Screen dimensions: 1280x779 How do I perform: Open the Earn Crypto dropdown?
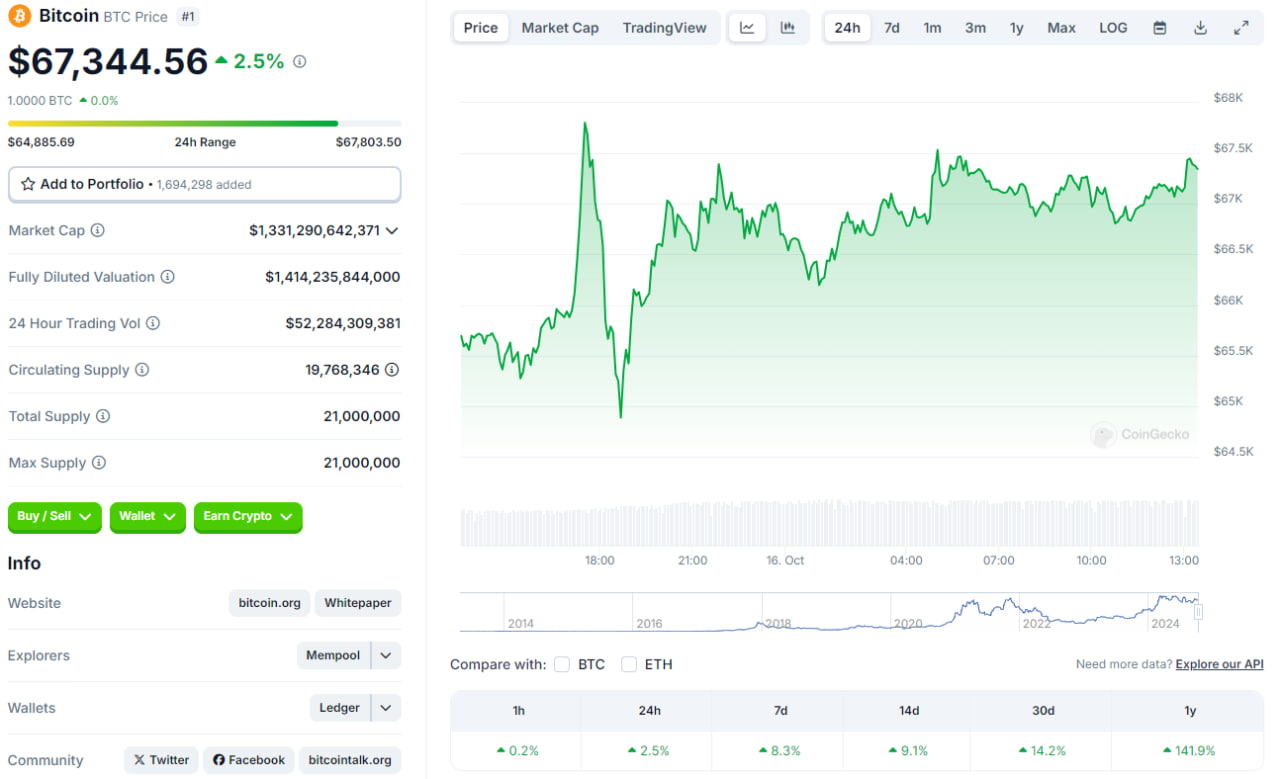click(x=248, y=517)
